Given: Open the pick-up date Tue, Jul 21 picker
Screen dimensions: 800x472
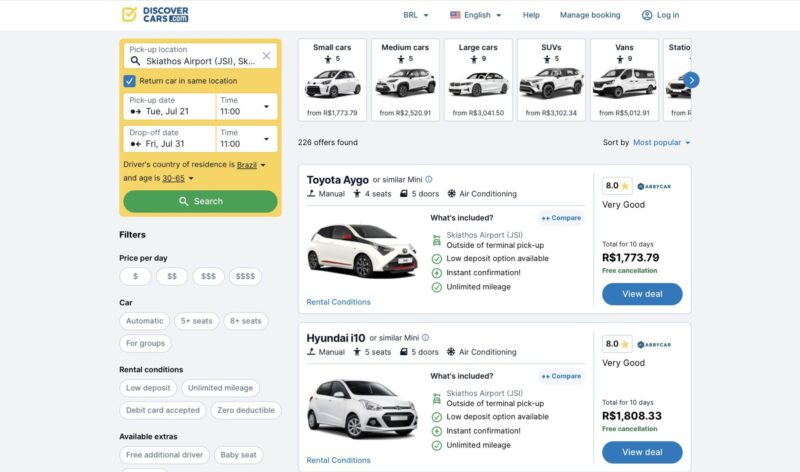Looking at the screenshot, I should 169,107.
